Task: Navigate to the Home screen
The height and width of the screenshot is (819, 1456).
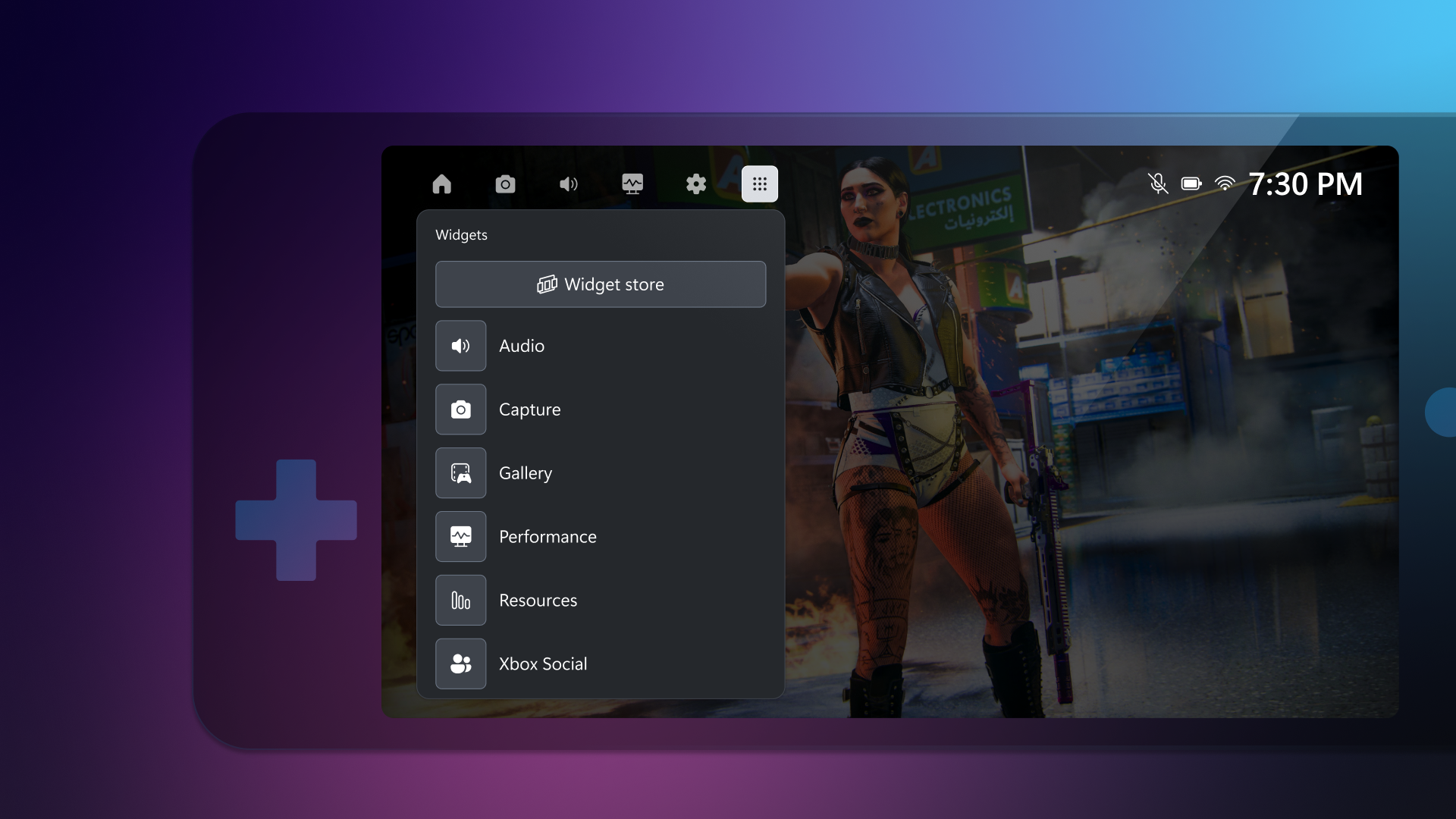Action: tap(441, 183)
